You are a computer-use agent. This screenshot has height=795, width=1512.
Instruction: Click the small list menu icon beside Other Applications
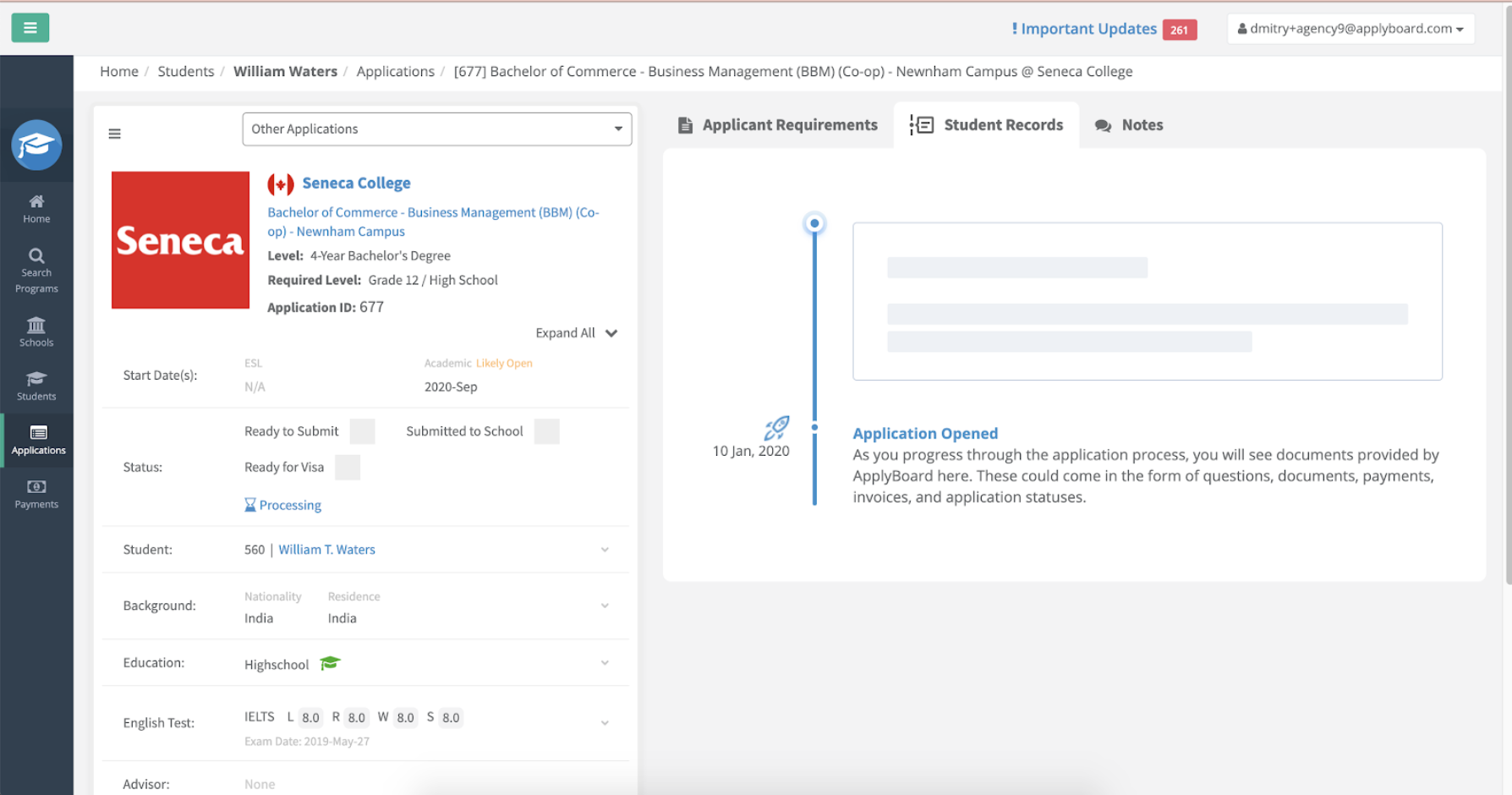[115, 134]
